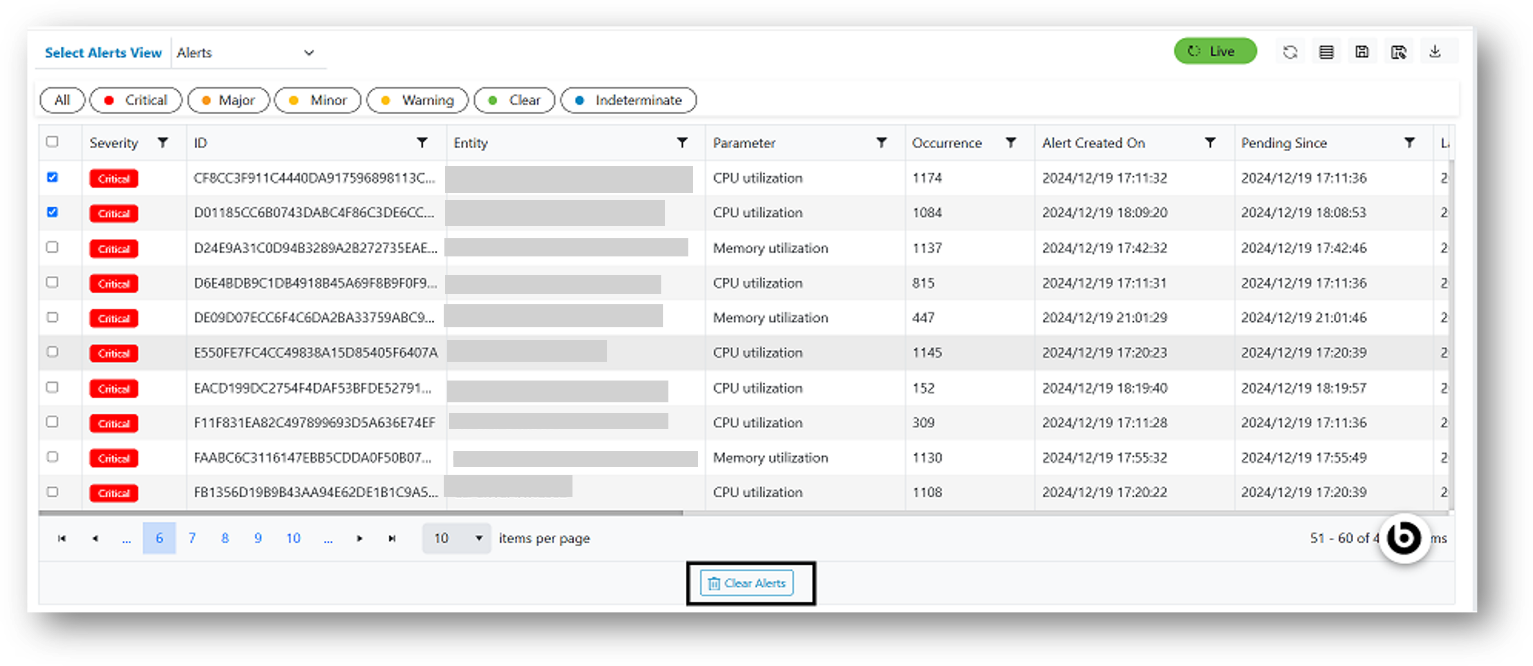Go to page 9

point(258,538)
